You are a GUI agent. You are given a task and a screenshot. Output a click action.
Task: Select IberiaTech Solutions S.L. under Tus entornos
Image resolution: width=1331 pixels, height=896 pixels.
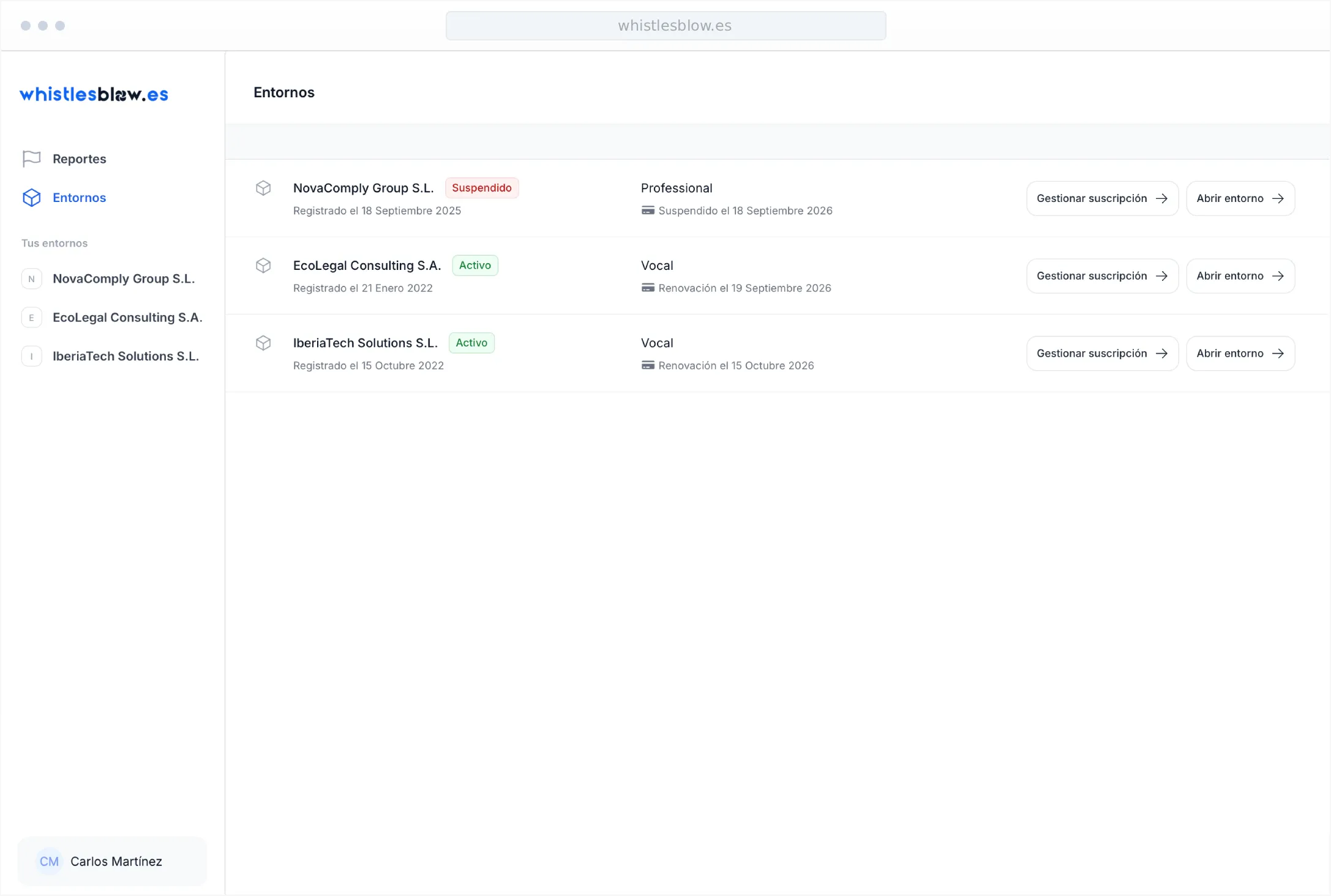(126, 356)
